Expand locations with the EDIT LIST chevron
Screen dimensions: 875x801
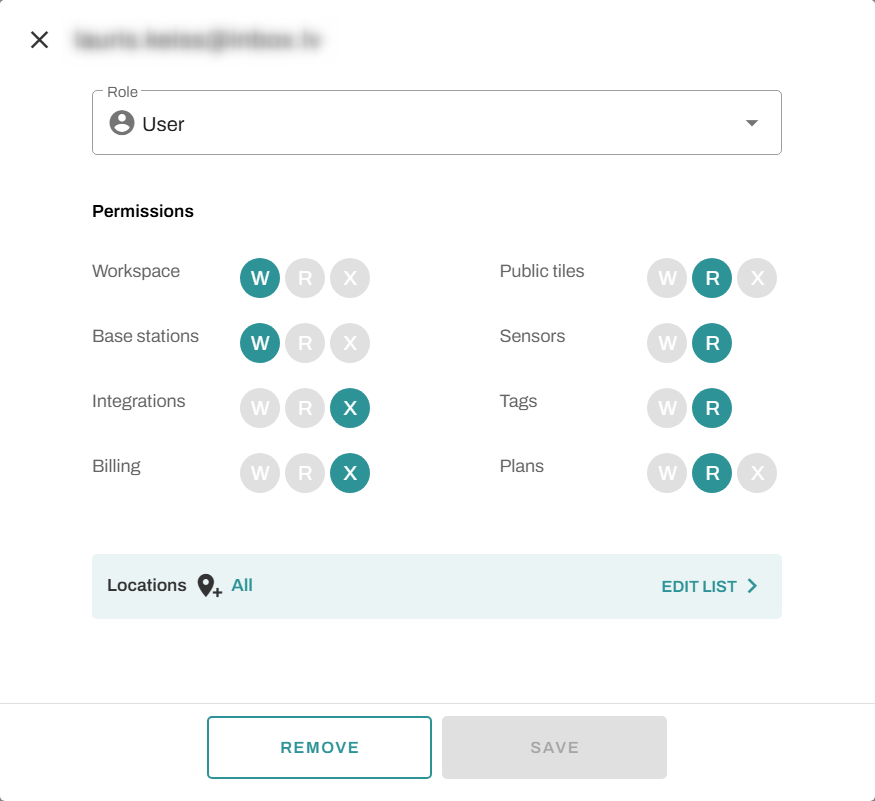coord(752,586)
